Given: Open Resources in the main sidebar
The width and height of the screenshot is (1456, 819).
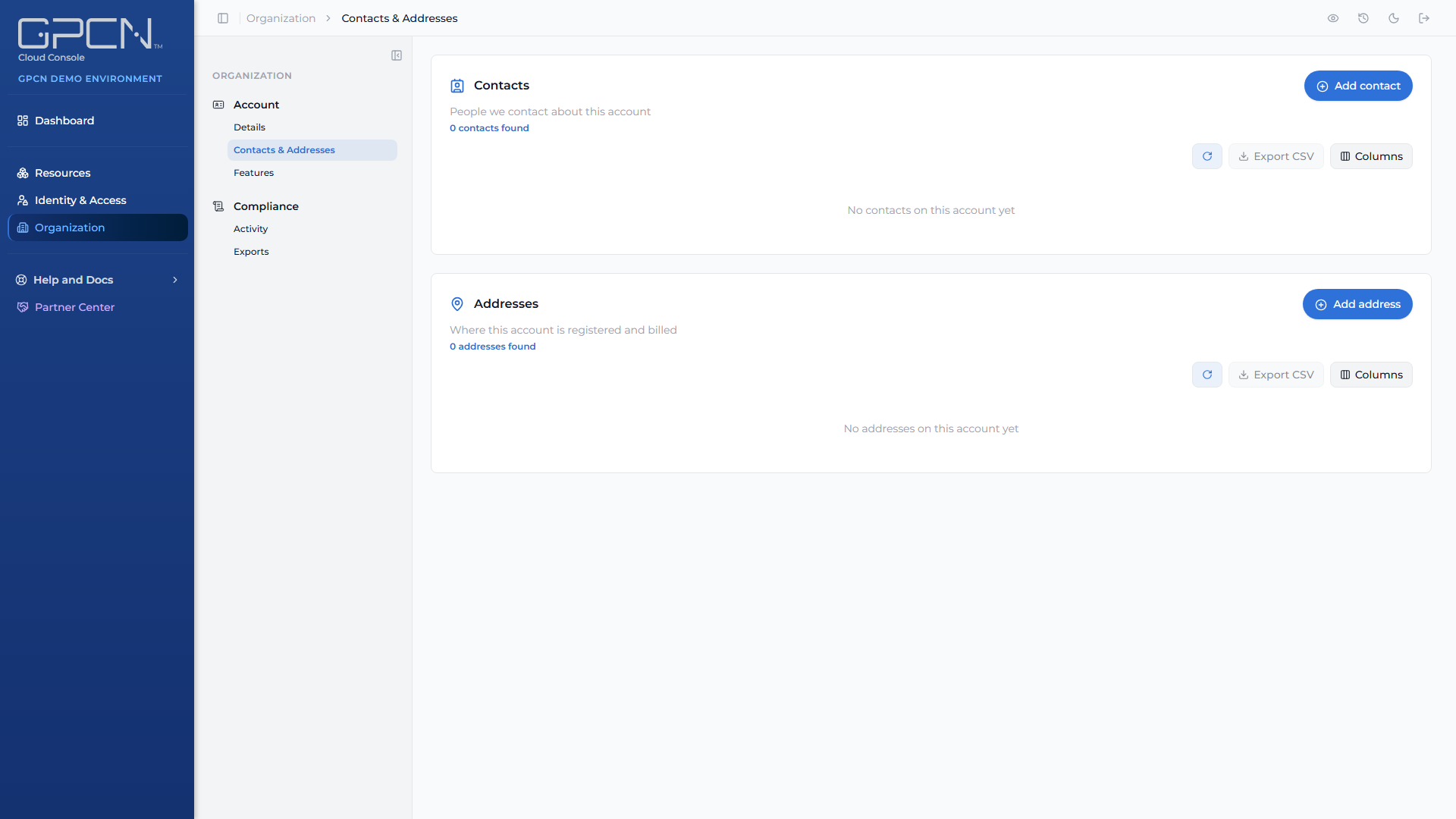Looking at the screenshot, I should [98, 173].
